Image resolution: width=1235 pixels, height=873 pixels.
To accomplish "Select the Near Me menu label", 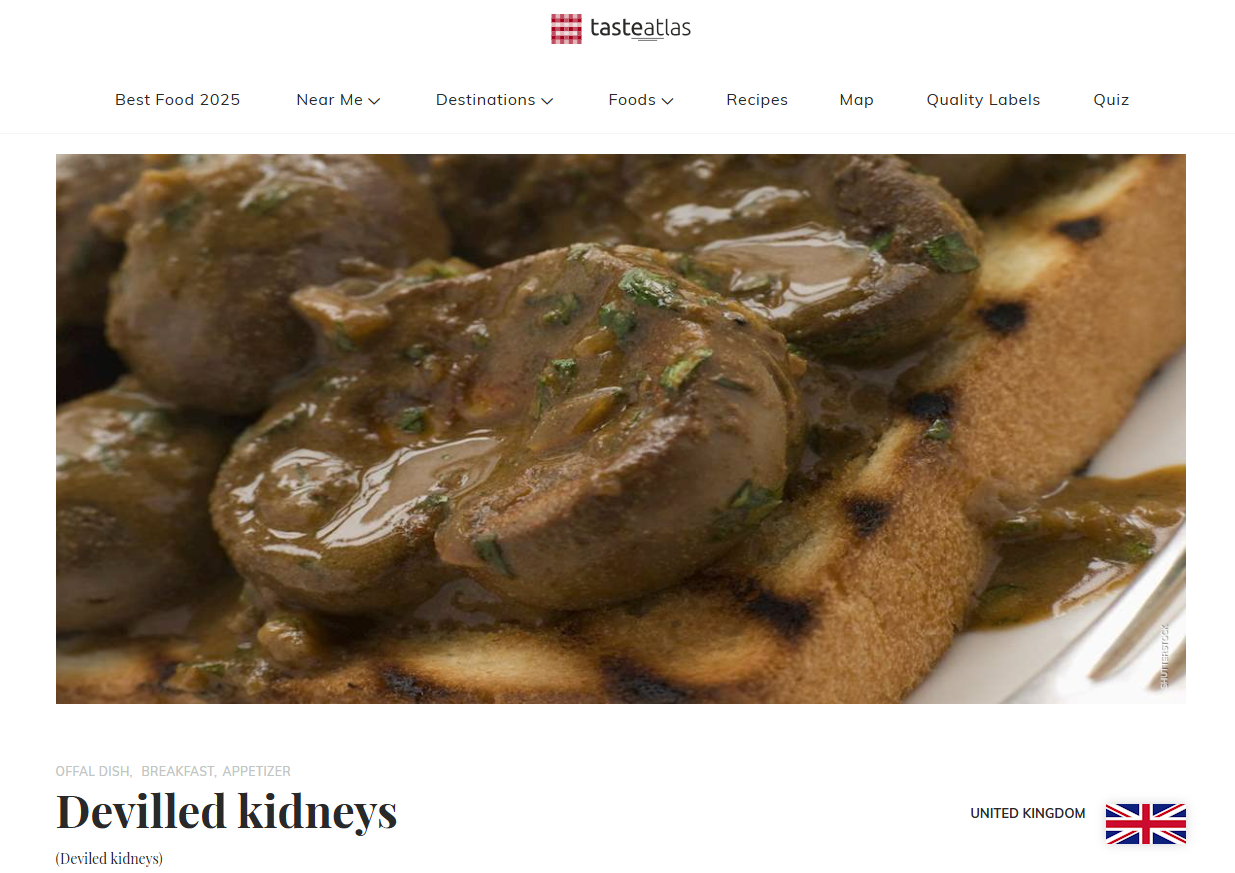I will point(330,100).
